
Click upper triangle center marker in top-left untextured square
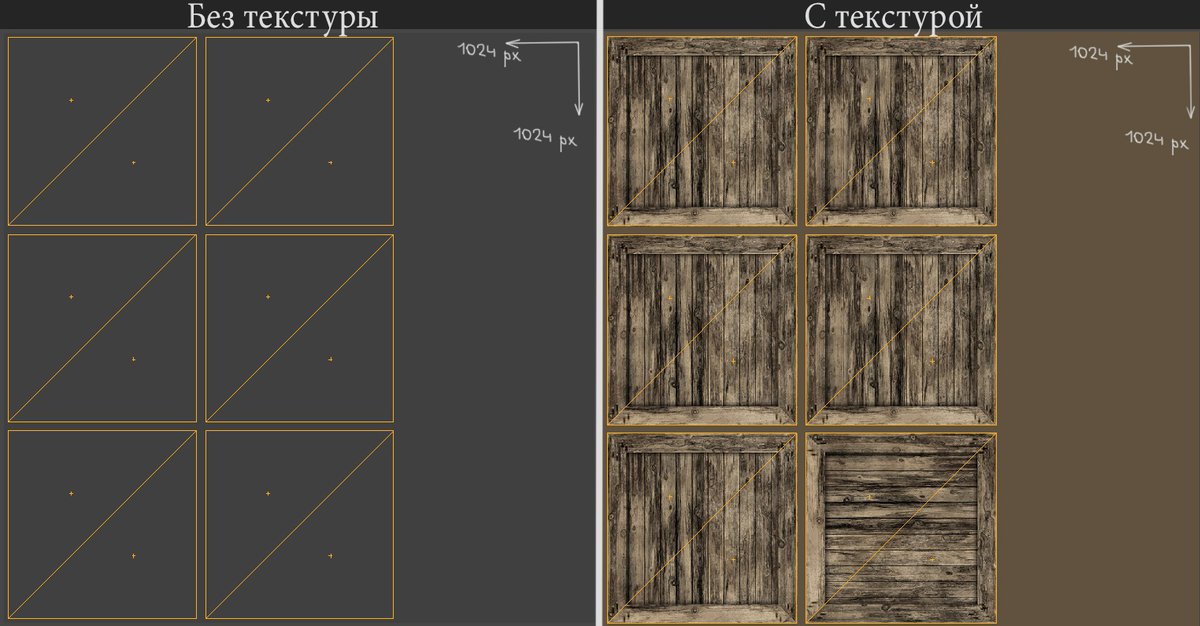[71, 100]
